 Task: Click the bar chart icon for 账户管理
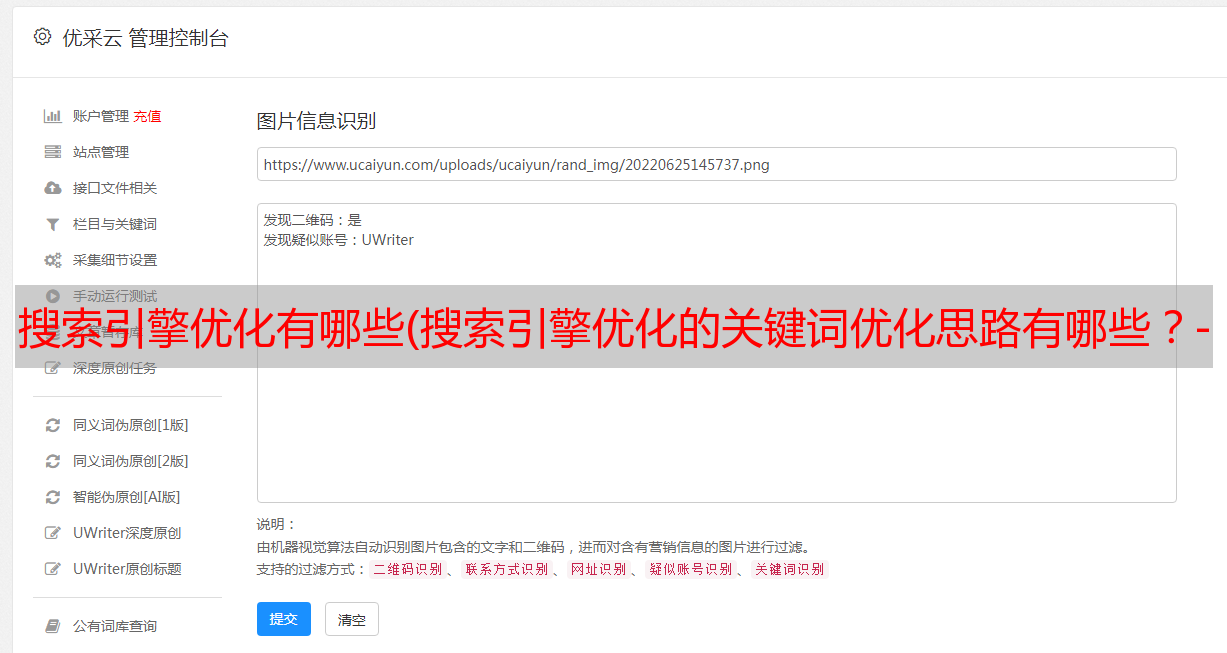click(x=53, y=116)
